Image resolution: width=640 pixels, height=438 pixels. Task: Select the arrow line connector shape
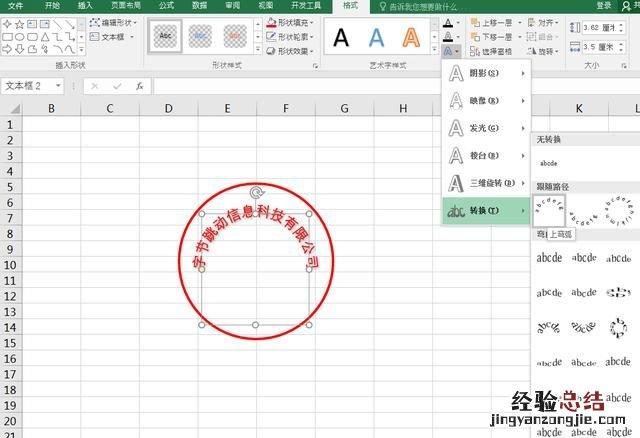coord(70,24)
